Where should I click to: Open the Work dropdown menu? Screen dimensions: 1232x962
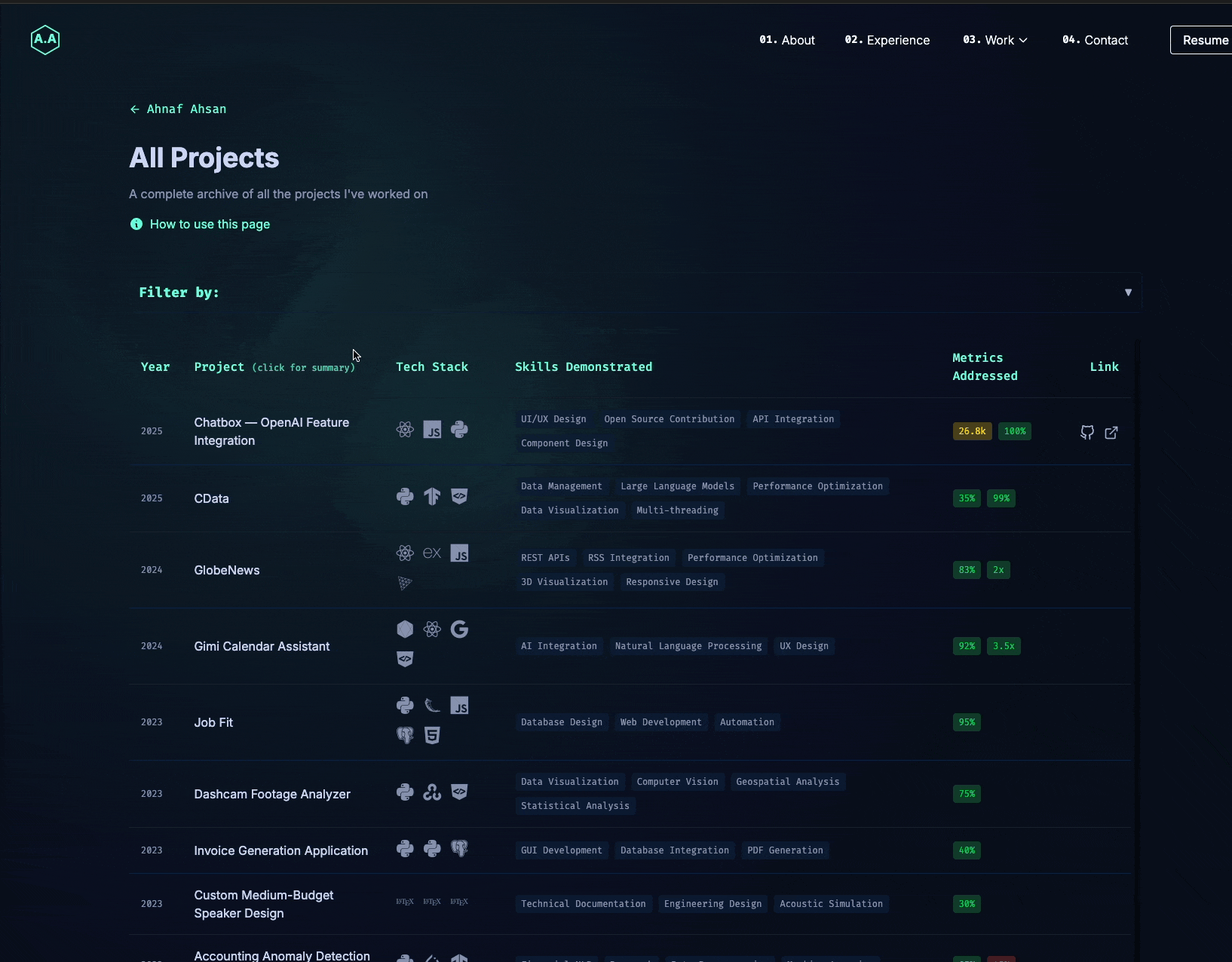coord(994,40)
